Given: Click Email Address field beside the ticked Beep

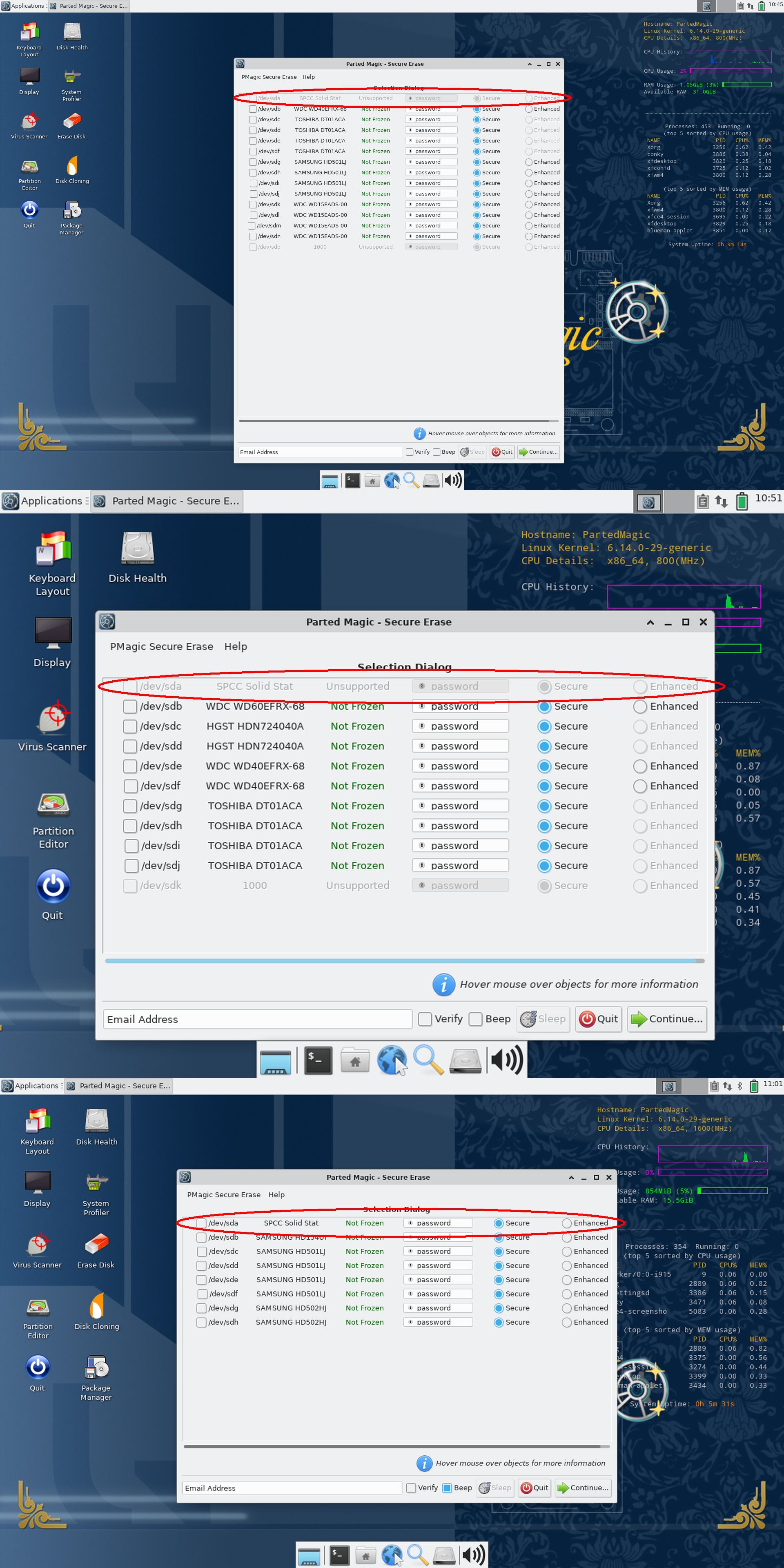Looking at the screenshot, I should (292, 1488).
